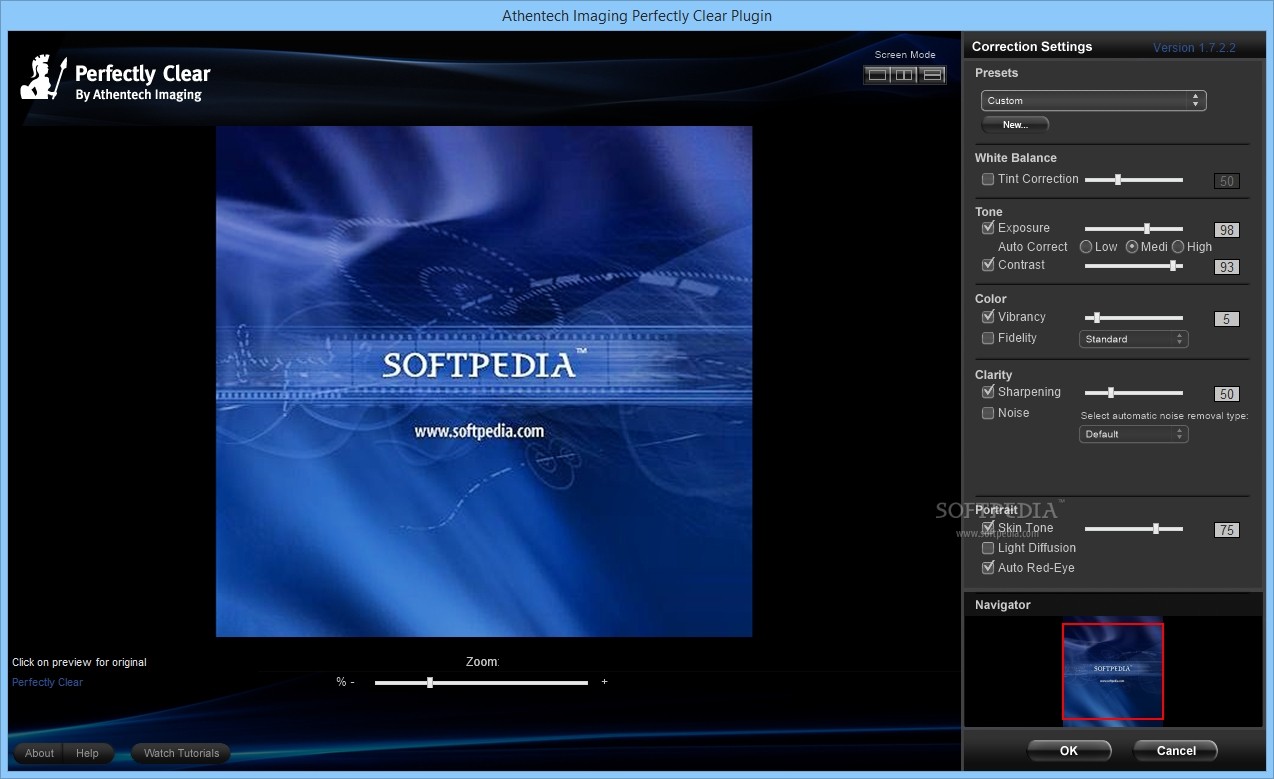The image size is (1274, 779).
Task: Toggle the Sharpening checkbox
Action: pos(988,392)
